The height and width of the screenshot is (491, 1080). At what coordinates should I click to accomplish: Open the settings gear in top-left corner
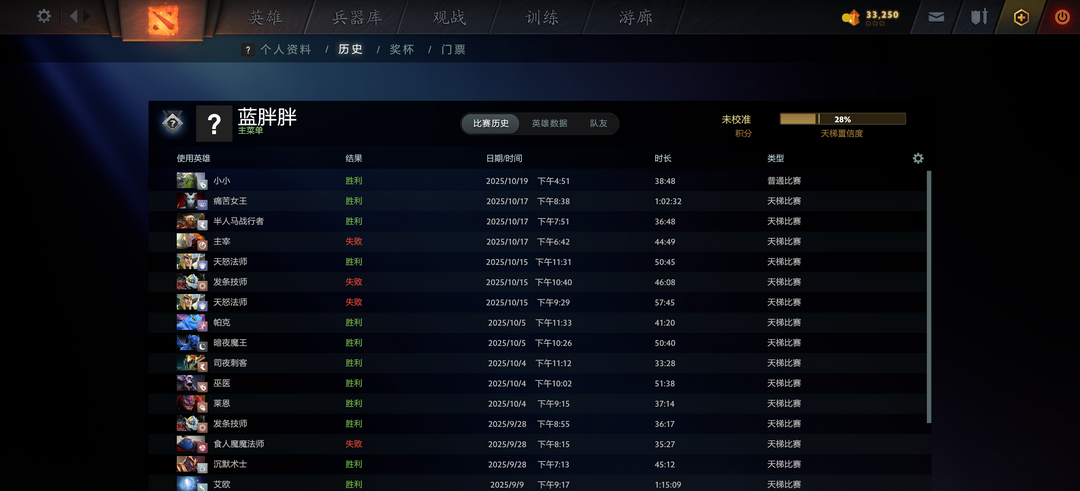[x=44, y=16]
